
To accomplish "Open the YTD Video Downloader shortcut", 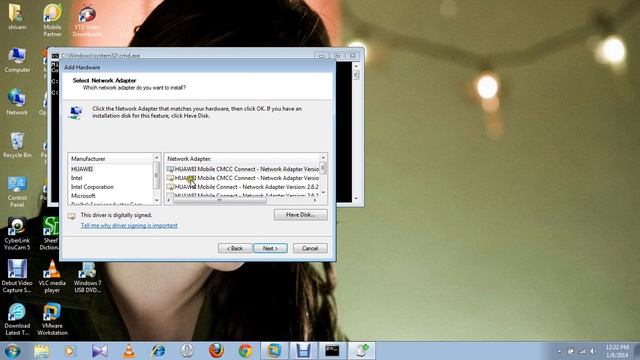I will tap(87, 21).
